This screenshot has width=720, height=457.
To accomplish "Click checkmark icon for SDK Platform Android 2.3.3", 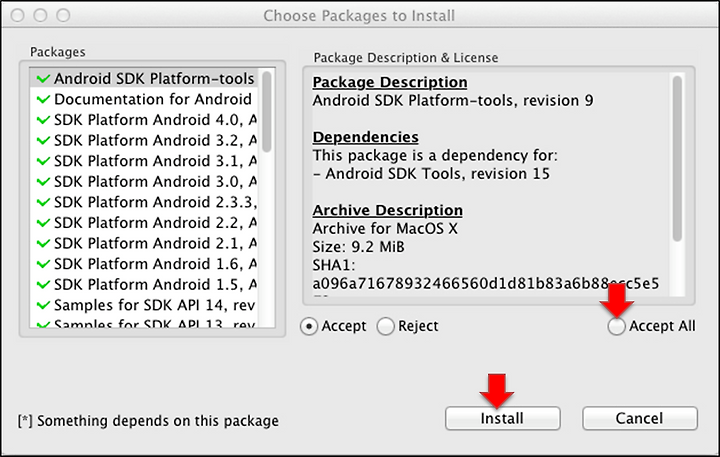I will click(43, 202).
